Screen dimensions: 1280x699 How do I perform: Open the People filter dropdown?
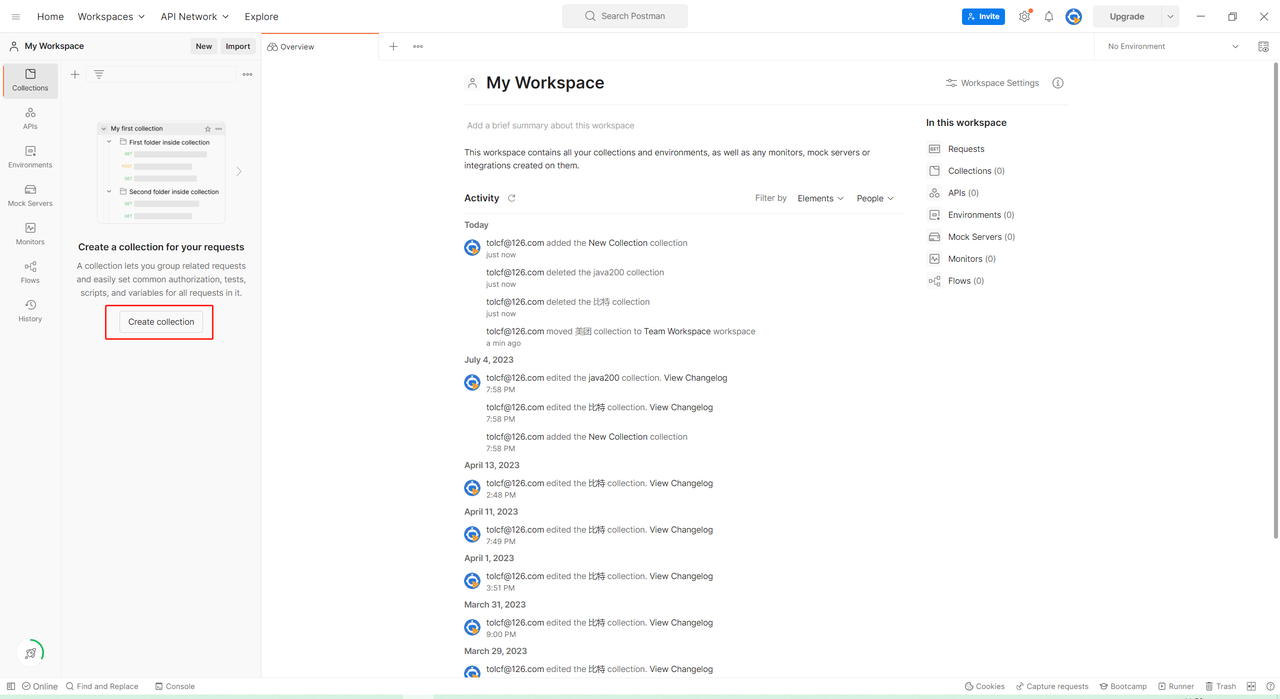875,198
